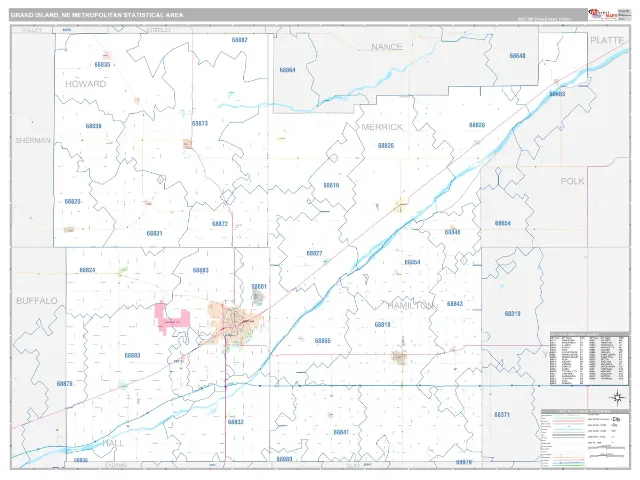Click ZIP code label 68319

(x=512, y=314)
